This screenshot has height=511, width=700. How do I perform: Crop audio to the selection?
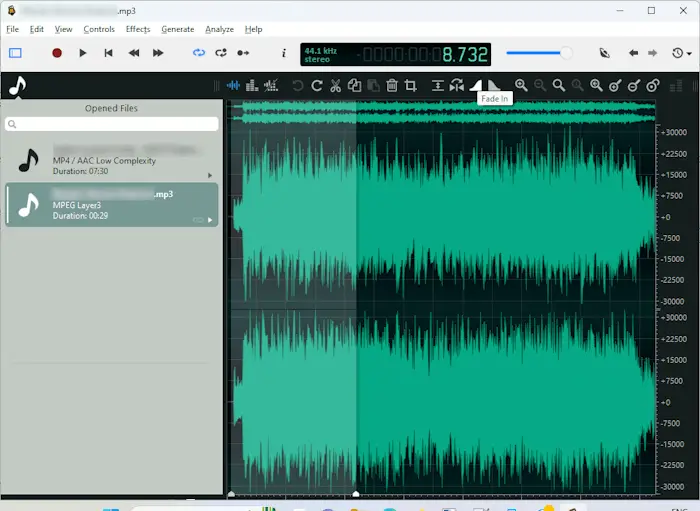pos(411,85)
